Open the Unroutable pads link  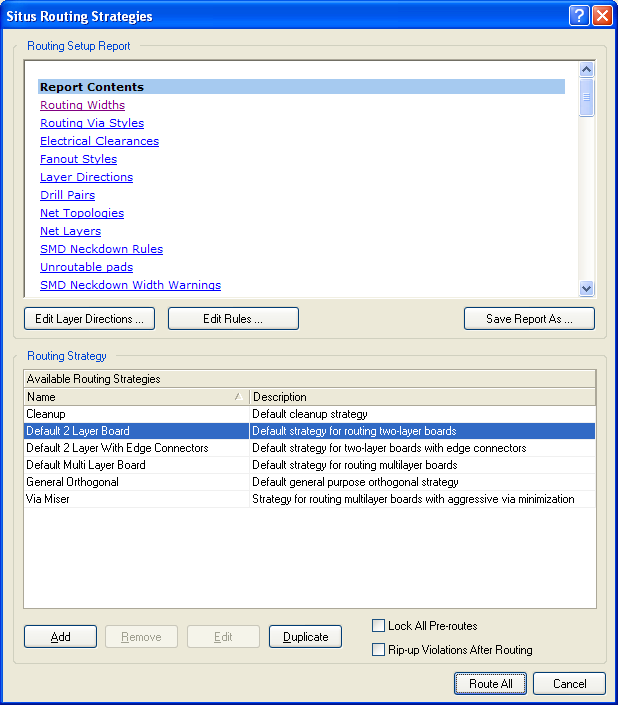[x=86, y=267]
